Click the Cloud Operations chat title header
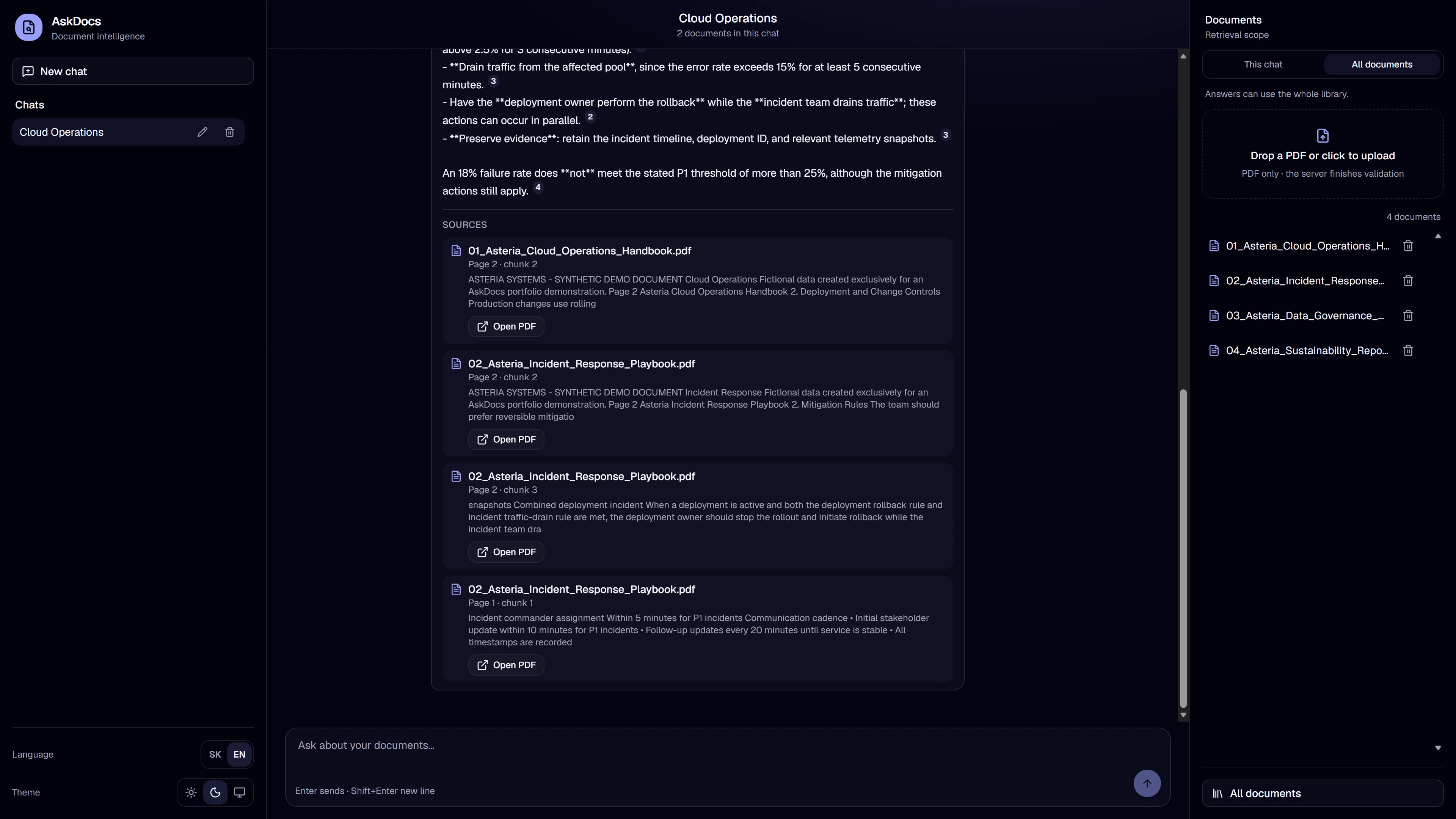This screenshot has height=819, width=1456. click(x=728, y=19)
